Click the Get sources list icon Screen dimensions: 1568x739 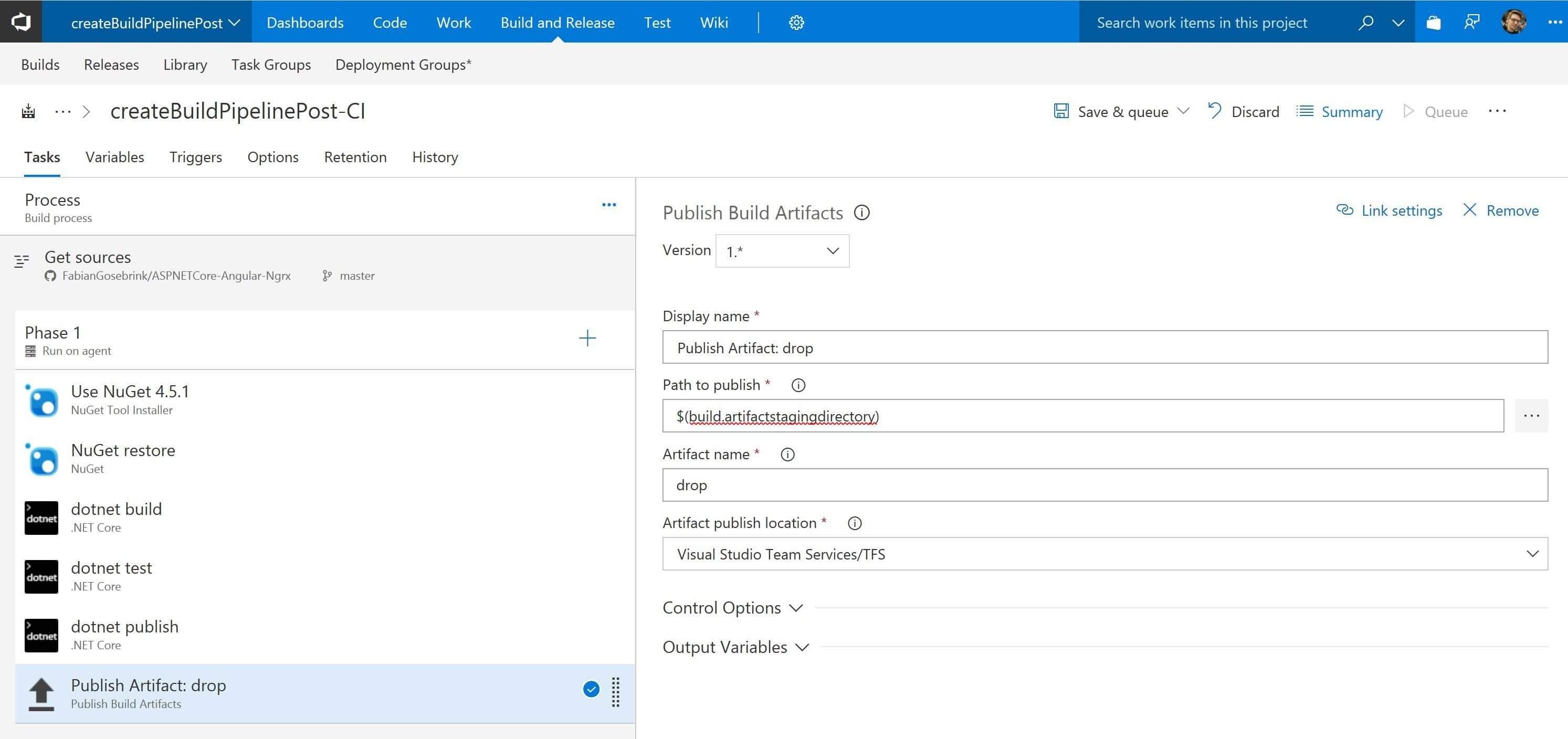click(x=22, y=261)
